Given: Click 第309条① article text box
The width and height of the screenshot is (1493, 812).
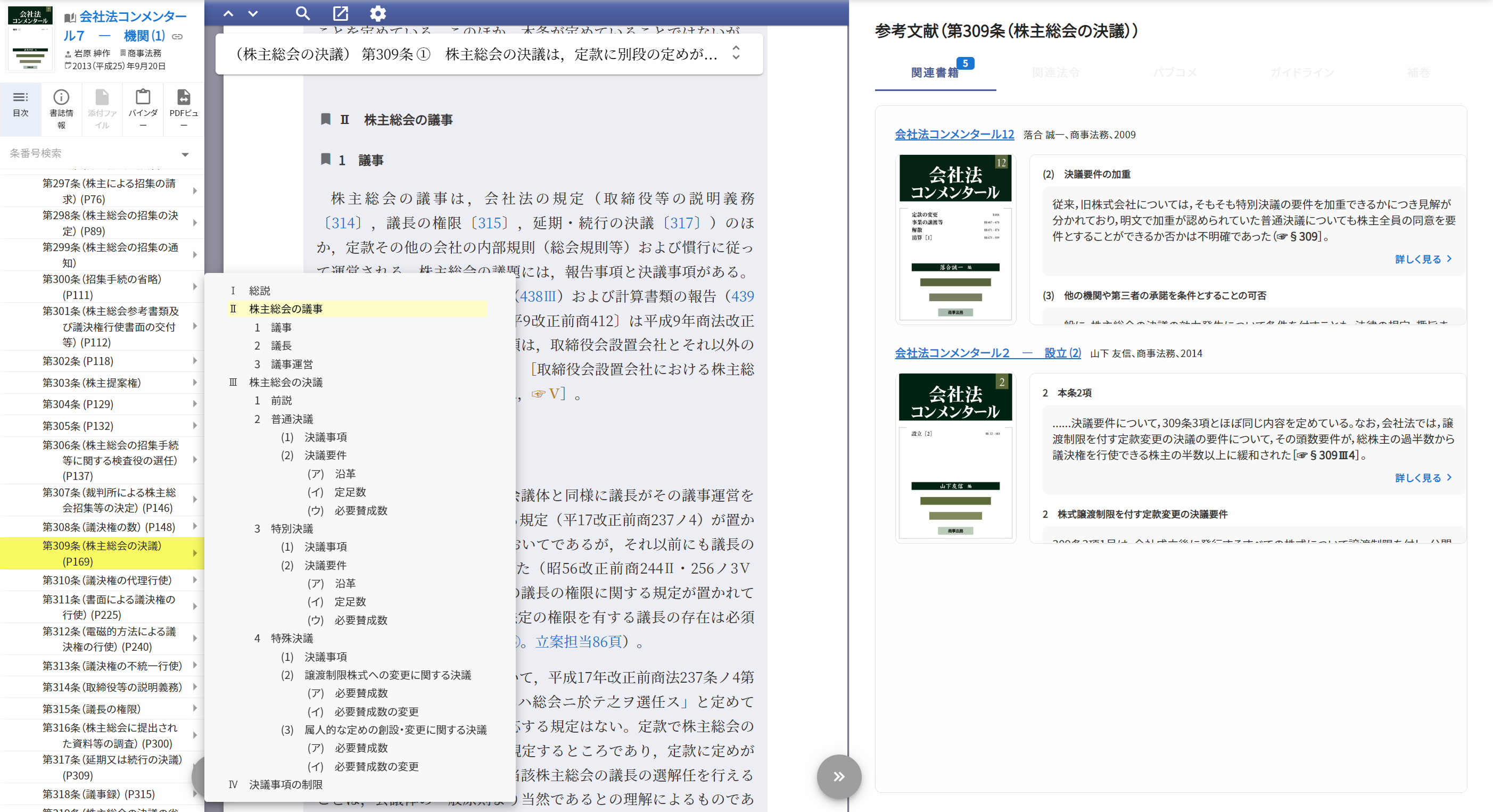Looking at the screenshot, I should click(x=489, y=54).
